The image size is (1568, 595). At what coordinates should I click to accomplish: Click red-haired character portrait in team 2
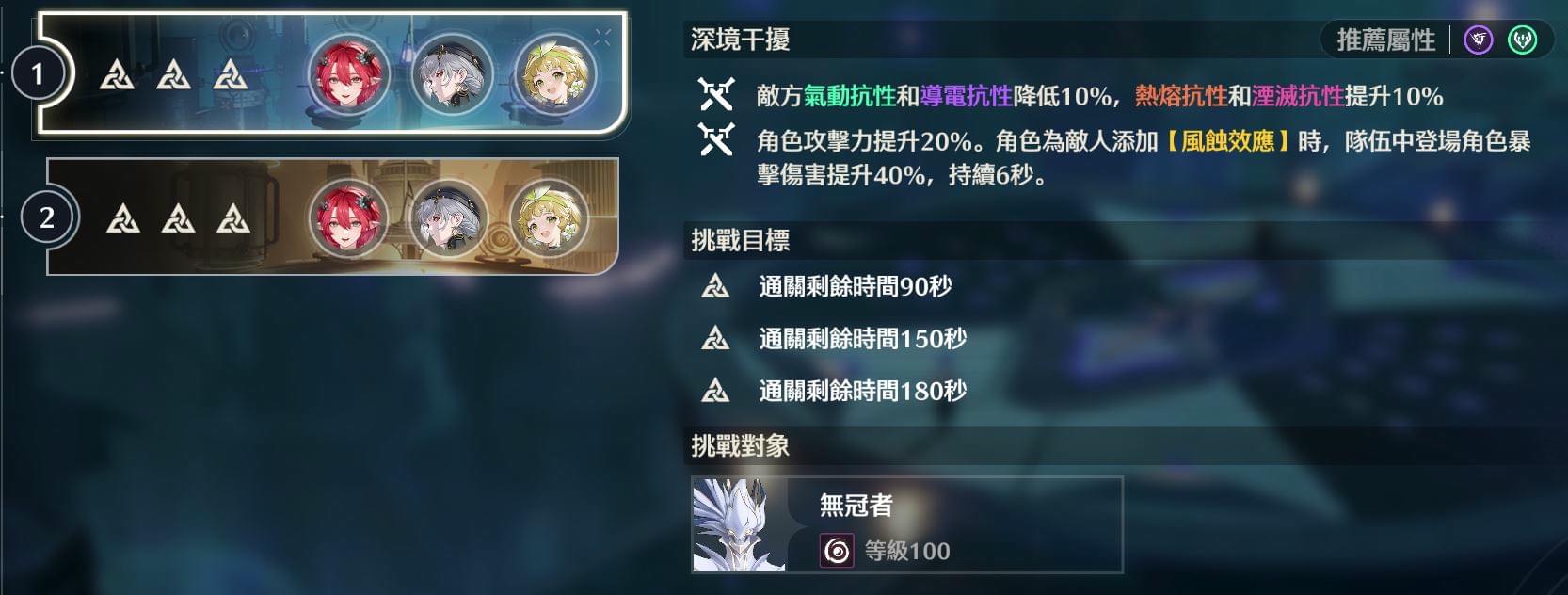coord(348,217)
